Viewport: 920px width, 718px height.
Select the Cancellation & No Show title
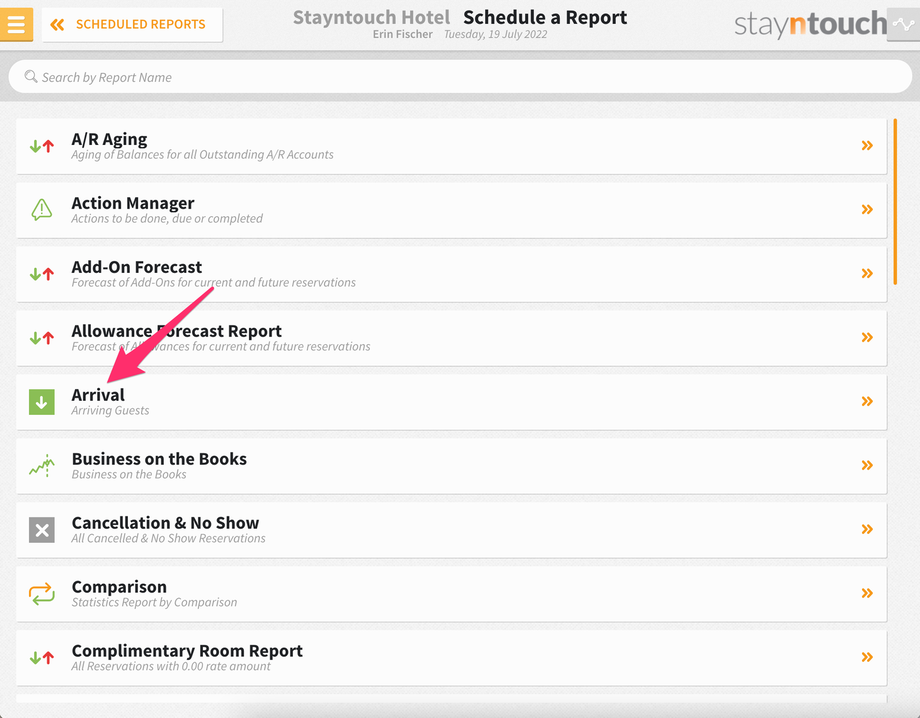165,523
